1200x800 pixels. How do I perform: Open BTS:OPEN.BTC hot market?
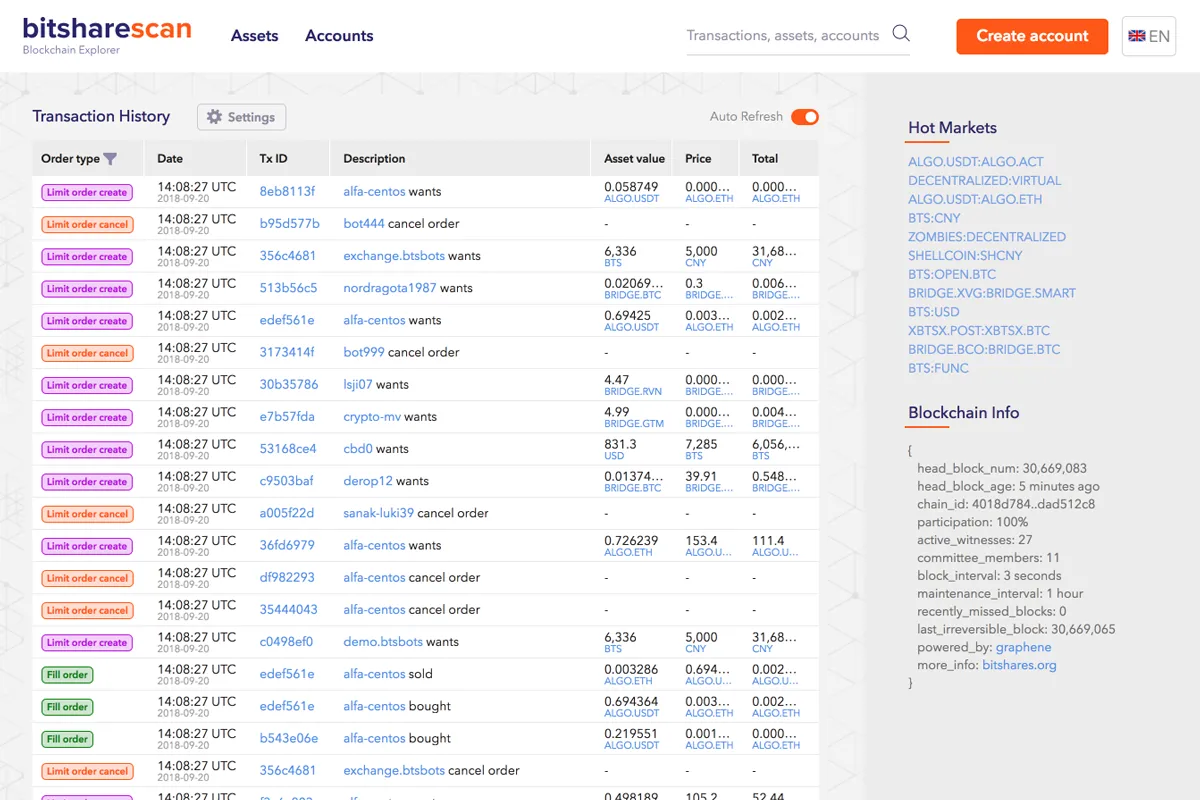click(952, 274)
